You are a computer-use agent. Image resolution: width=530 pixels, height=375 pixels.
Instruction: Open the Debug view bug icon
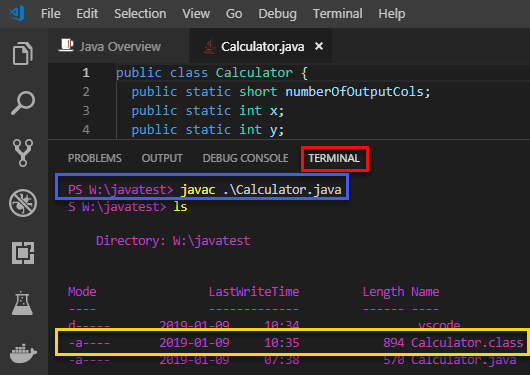pos(23,203)
